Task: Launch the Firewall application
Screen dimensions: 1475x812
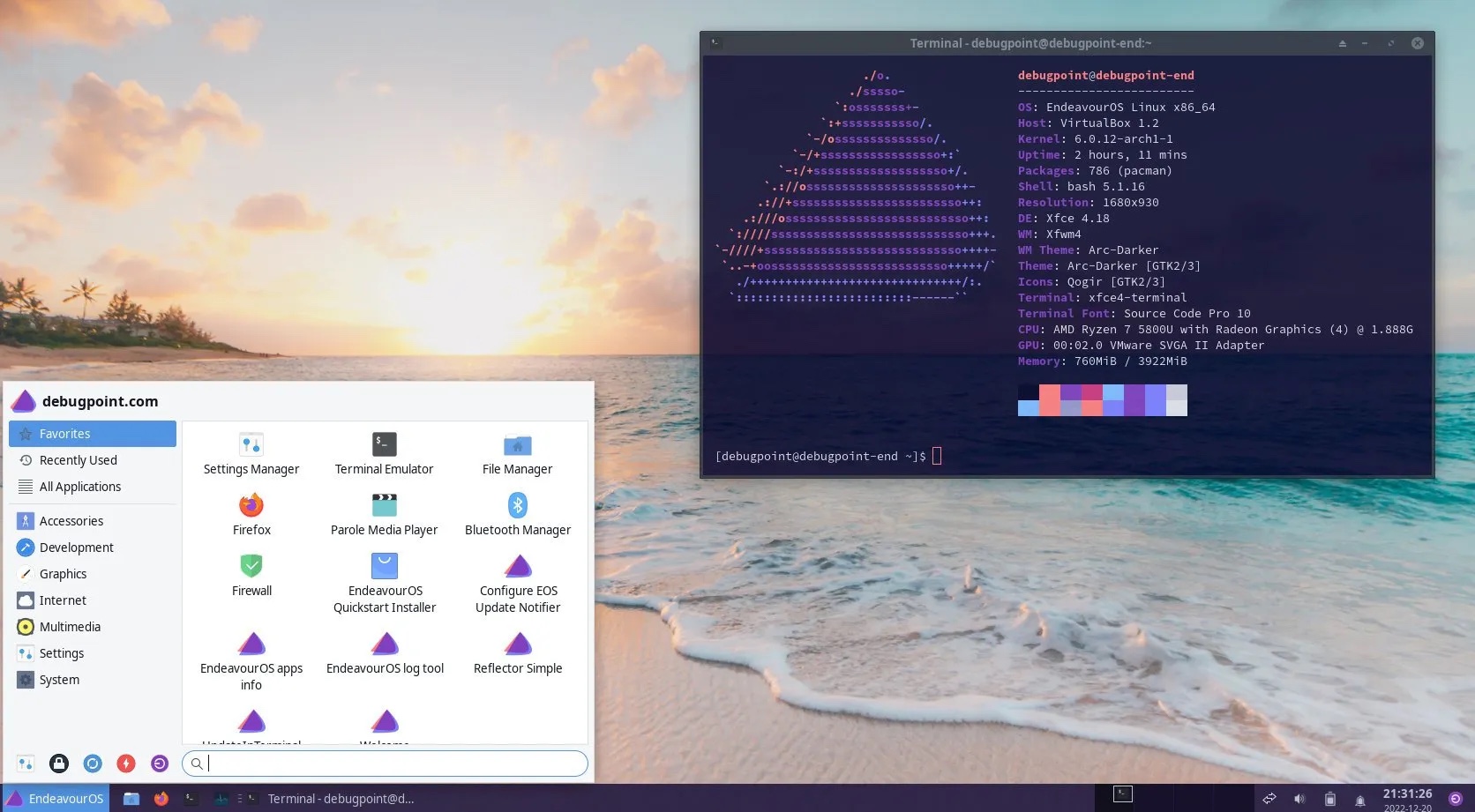Action: click(251, 574)
